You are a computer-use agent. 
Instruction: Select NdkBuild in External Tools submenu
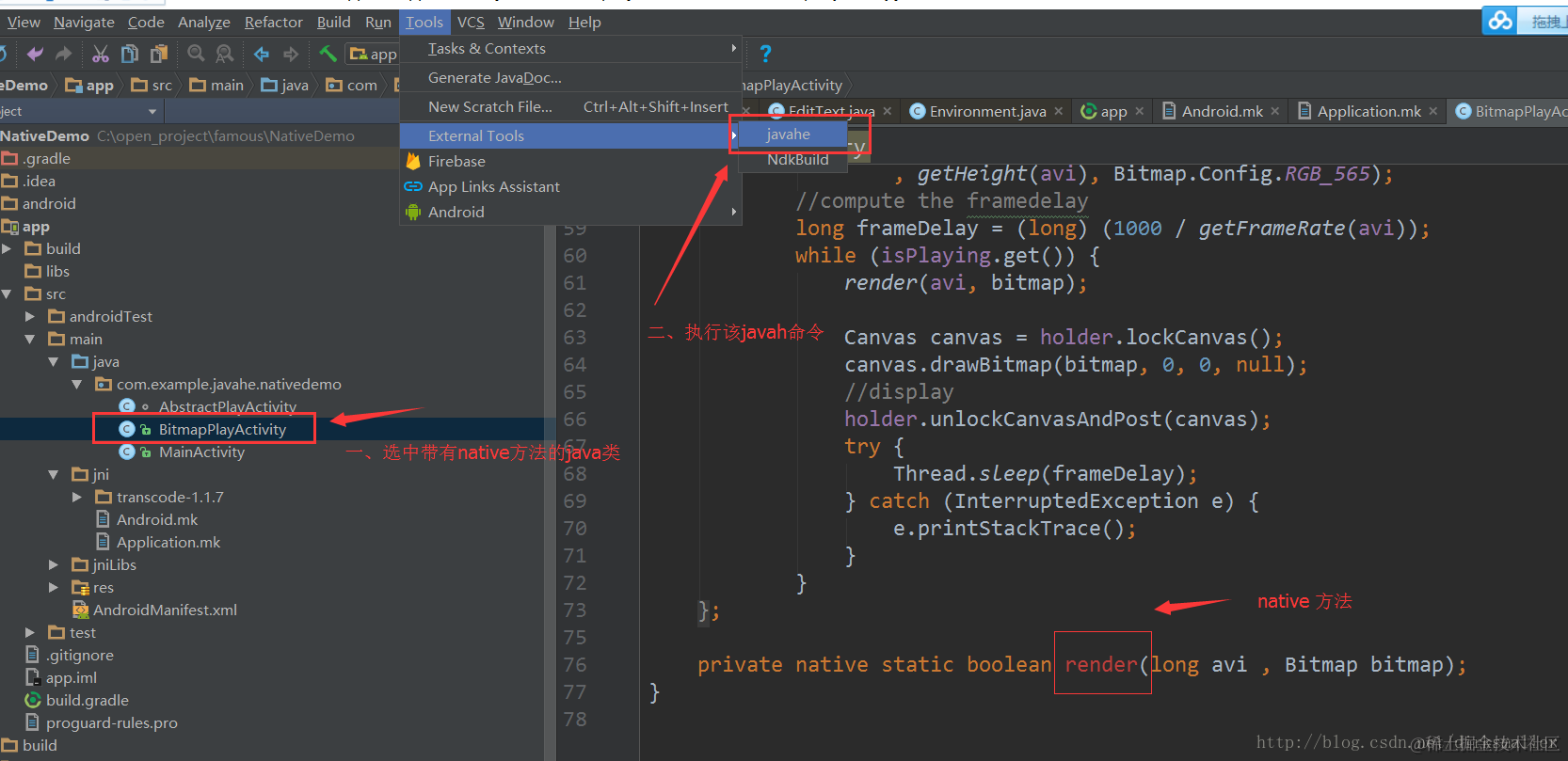tap(793, 160)
